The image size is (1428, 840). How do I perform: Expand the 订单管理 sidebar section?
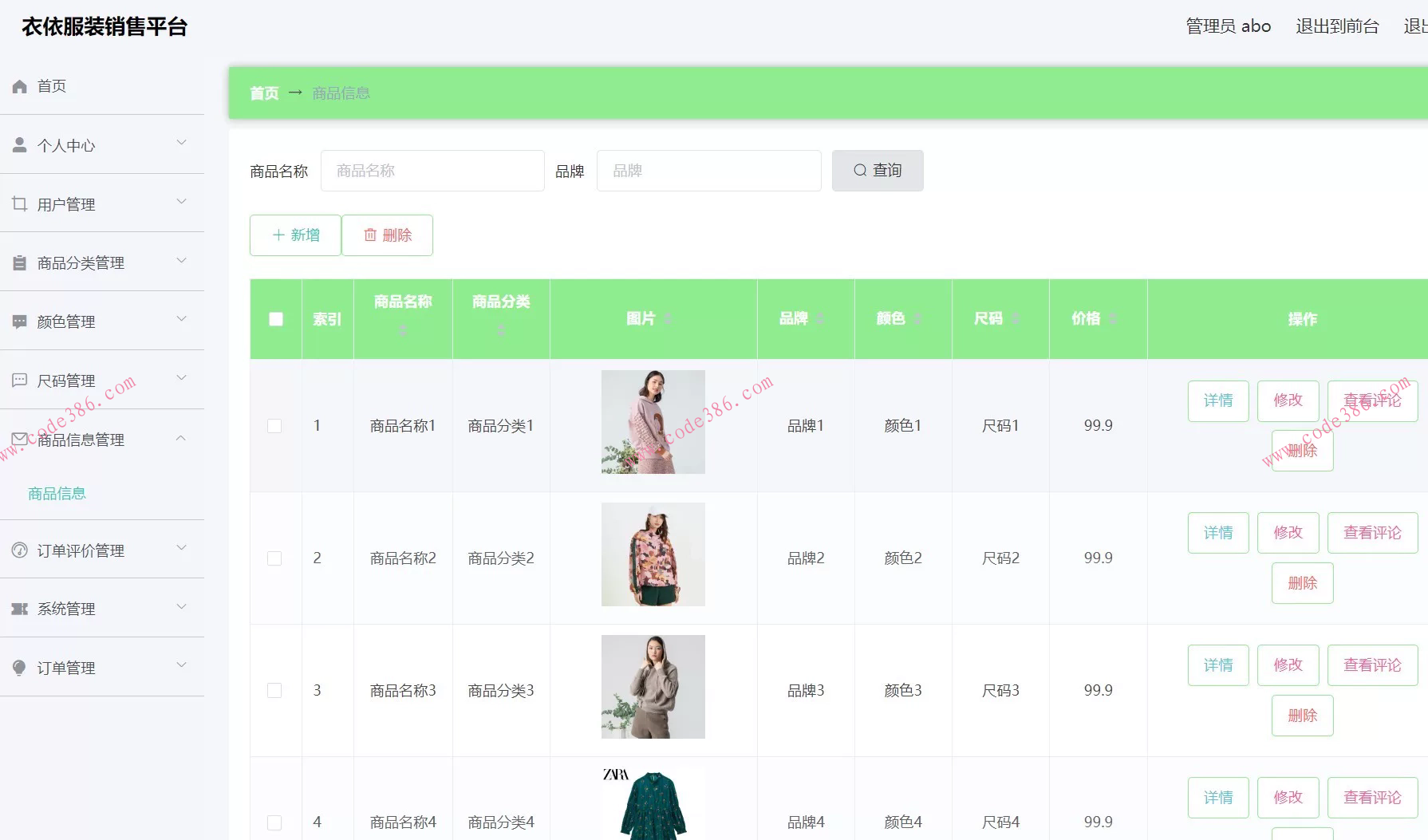pyautogui.click(x=181, y=665)
